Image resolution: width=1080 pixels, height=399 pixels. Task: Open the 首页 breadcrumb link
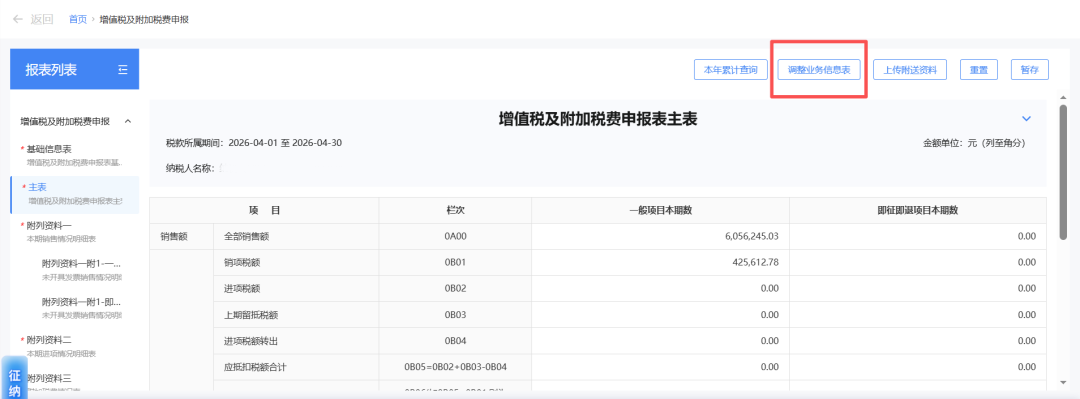pyautogui.click(x=78, y=19)
